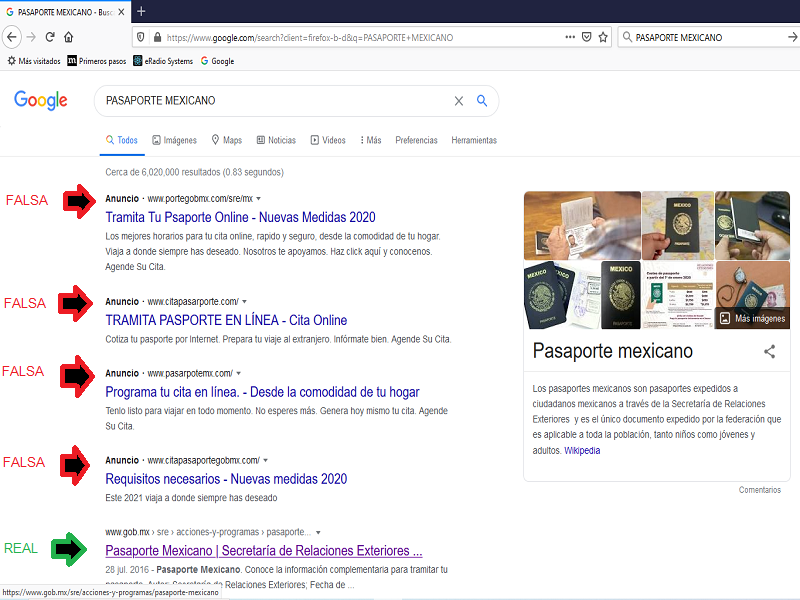This screenshot has width=800, height=600.
Task: Expand gob.mx result dropdown arrow
Action: pos(318,533)
